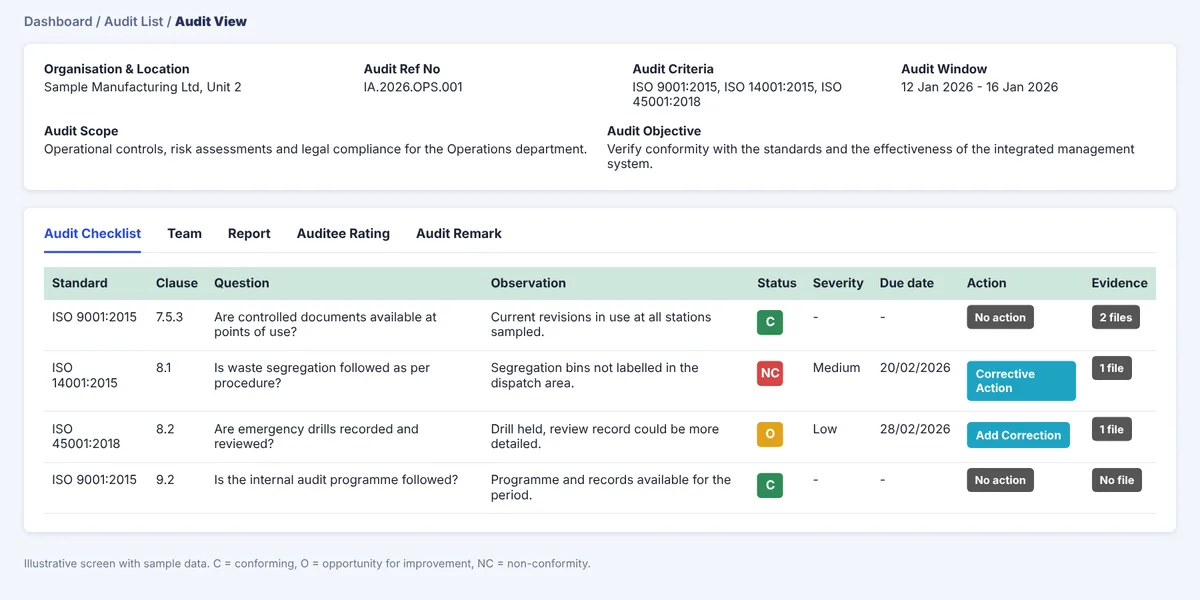The width and height of the screenshot is (1200, 600).
Task: Click the C status badge for clause 7.5.3
Action: coord(770,322)
